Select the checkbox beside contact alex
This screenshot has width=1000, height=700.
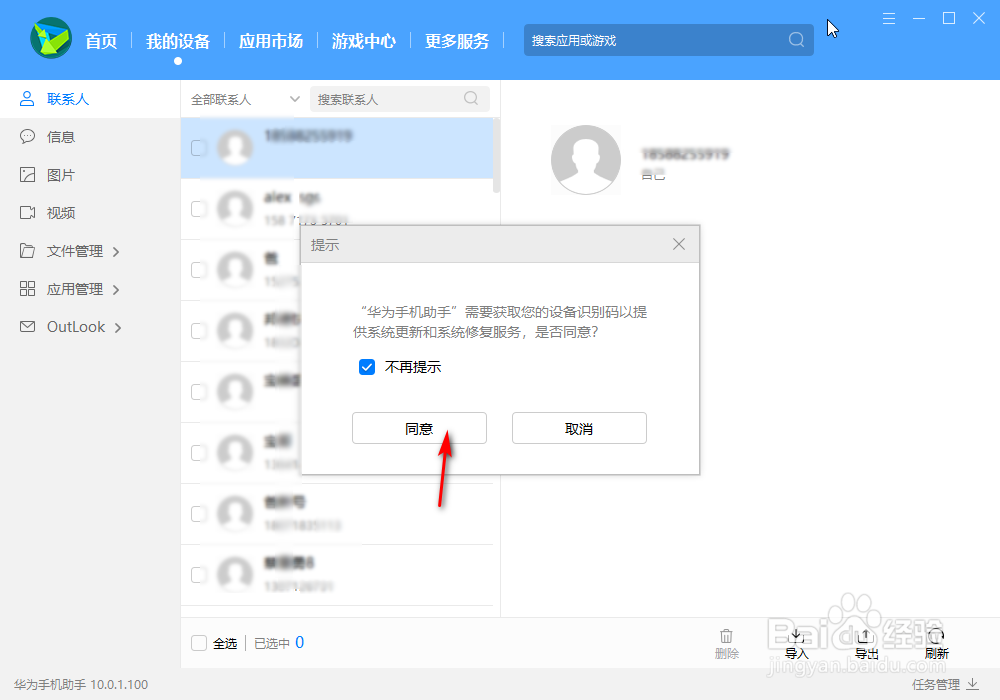[199, 208]
